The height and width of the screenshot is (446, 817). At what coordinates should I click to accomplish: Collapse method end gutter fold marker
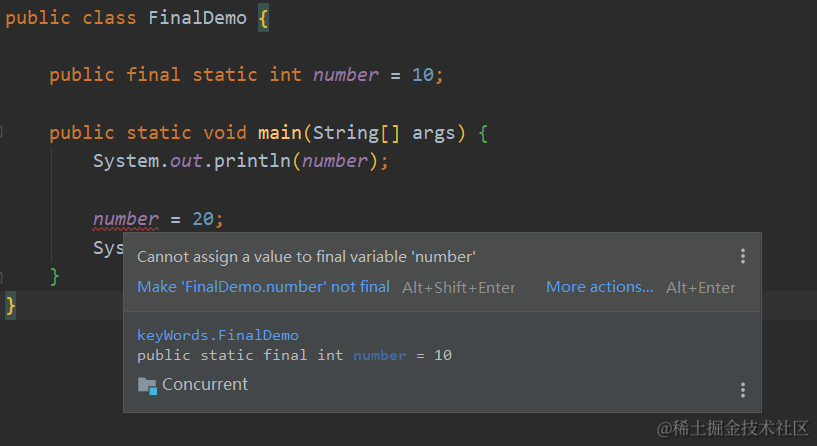pos(2,277)
